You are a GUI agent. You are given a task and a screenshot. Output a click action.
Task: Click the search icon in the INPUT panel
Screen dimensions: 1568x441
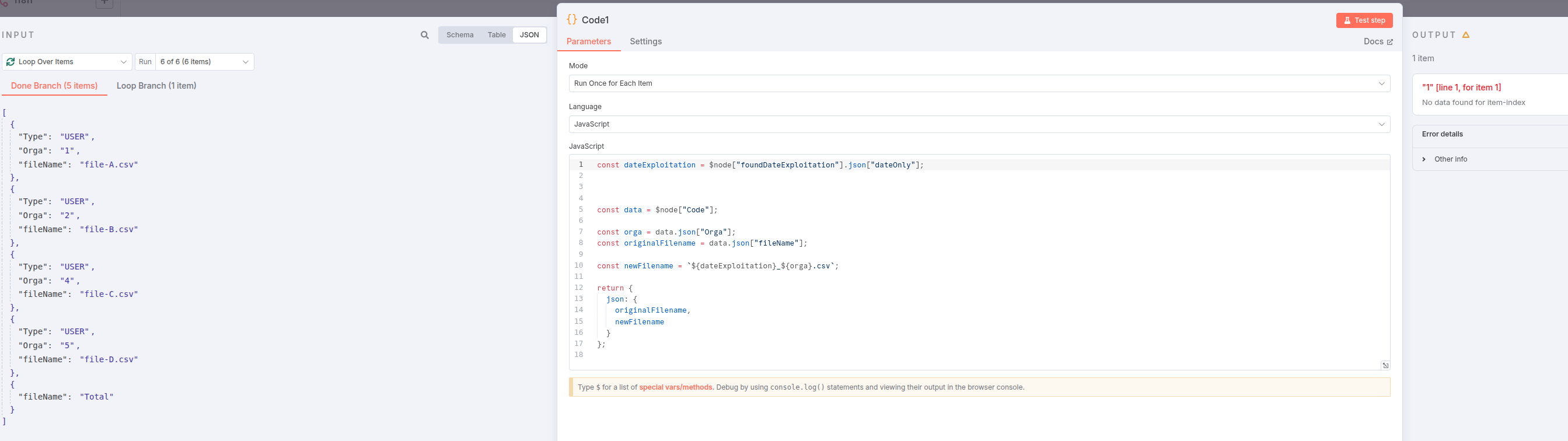pyautogui.click(x=424, y=35)
